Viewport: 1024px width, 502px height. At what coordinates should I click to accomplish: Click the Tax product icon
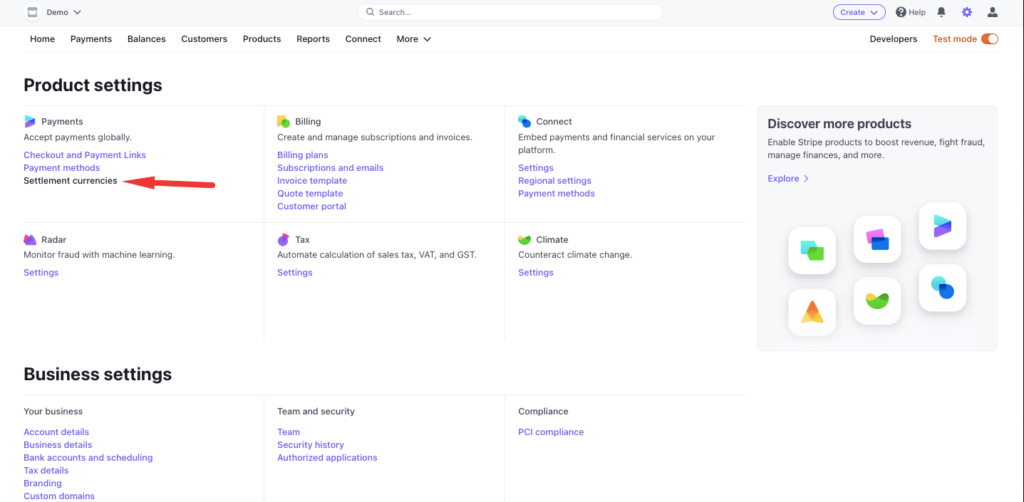(283, 240)
